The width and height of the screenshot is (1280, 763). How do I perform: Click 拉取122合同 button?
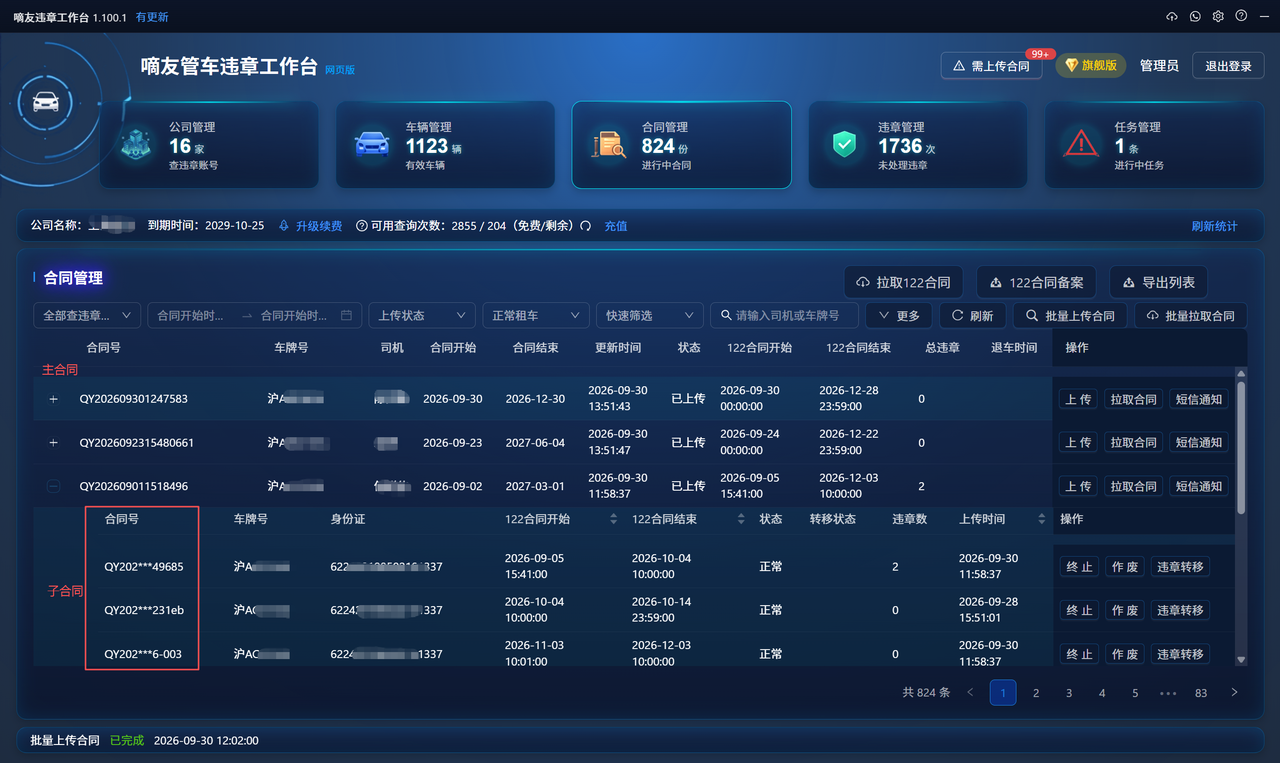tap(904, 282)
